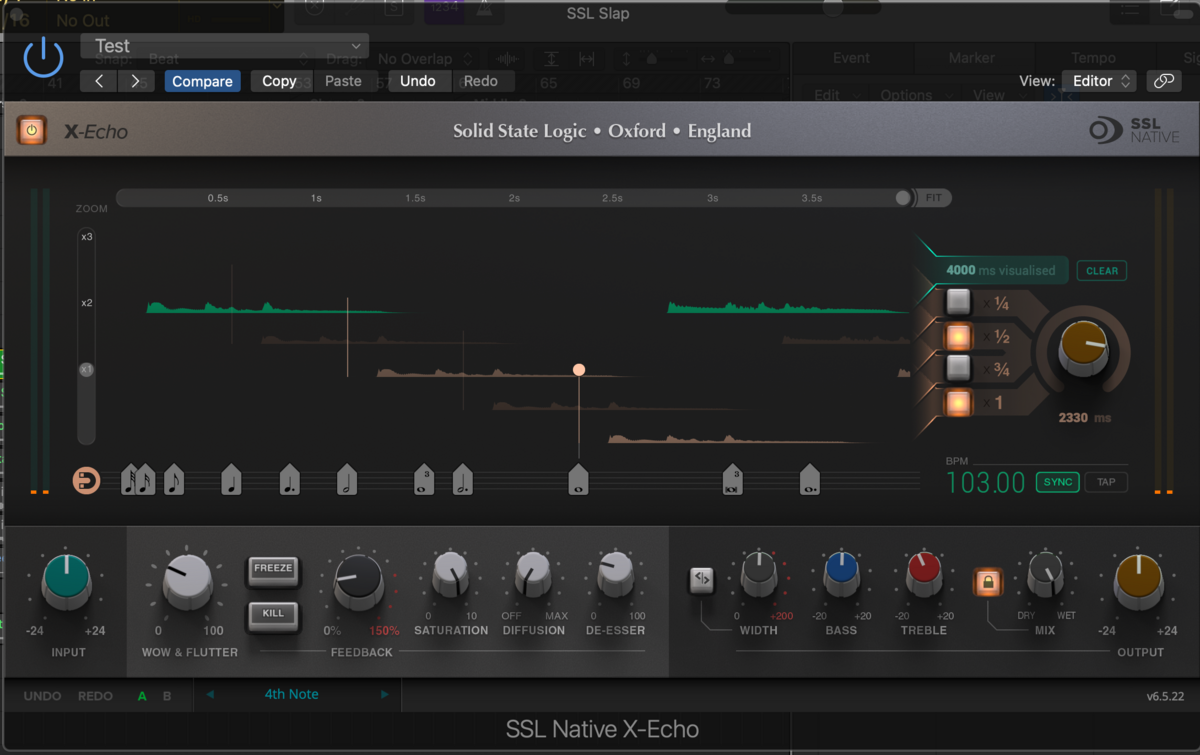Go to next preset after 4th Note
Screen dimensions: 1200x755
[x=385, y=695]
